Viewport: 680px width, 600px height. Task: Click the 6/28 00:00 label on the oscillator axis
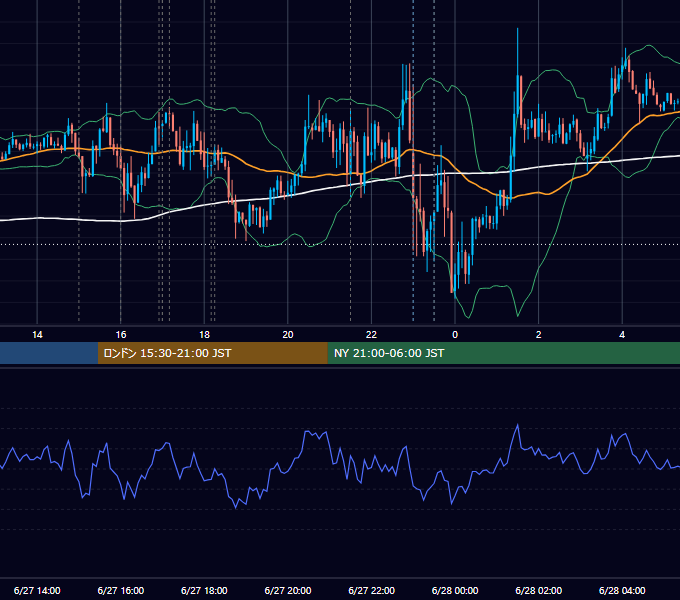[455, 590]
